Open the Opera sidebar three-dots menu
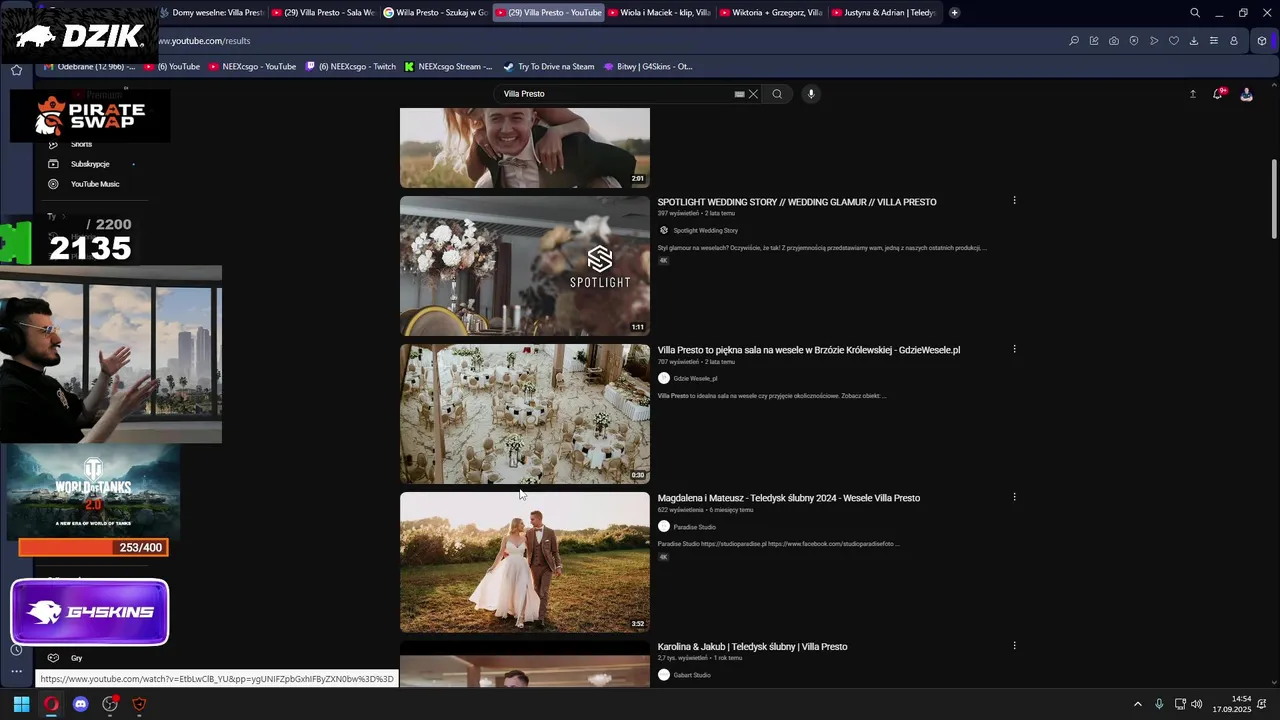 (x=16, y=671)
